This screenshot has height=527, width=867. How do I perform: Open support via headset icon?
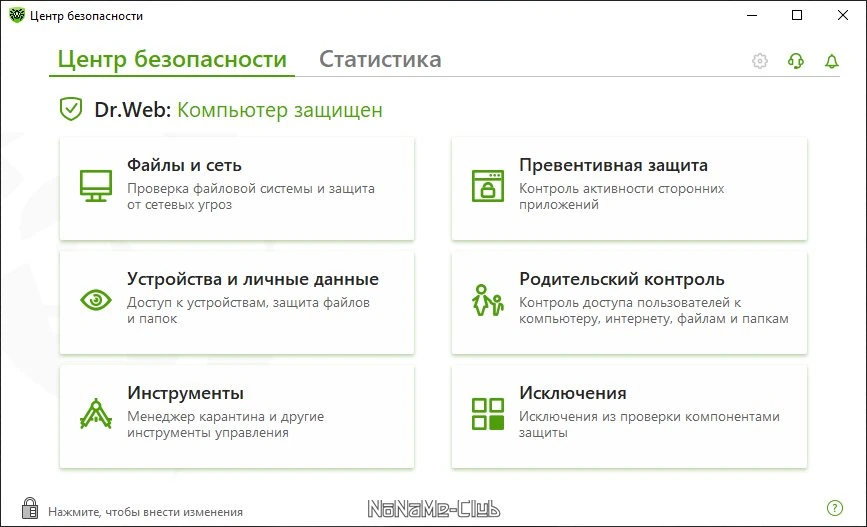point(796,61)
